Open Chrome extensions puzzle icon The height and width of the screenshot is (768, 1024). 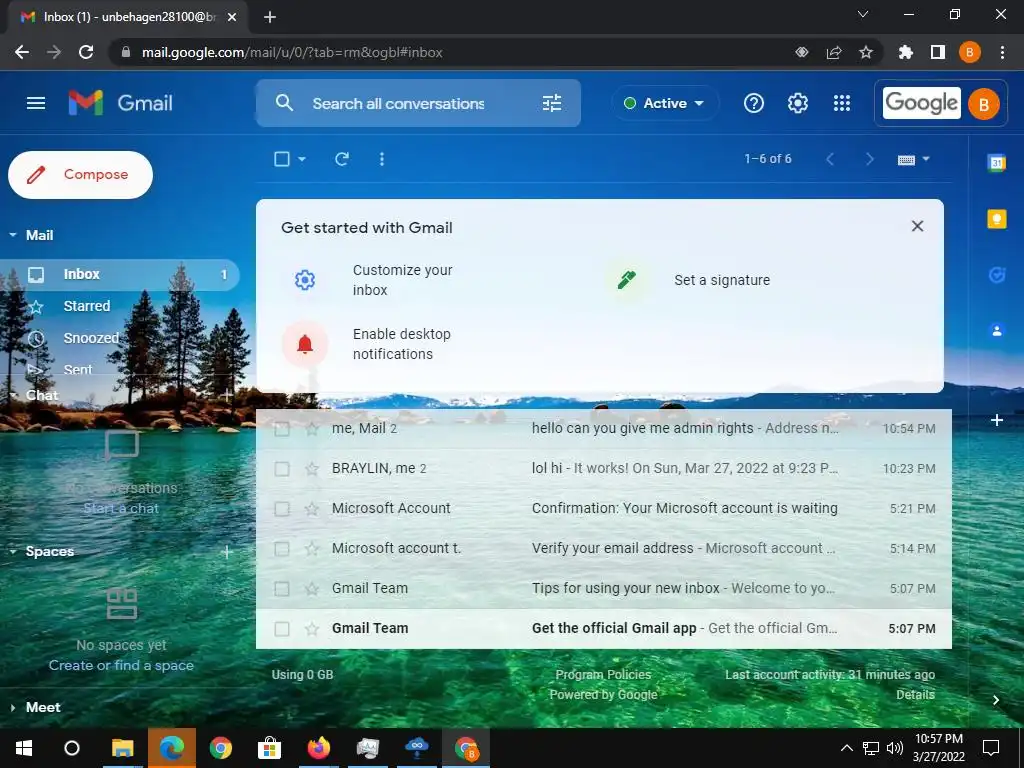click(905, 52)
